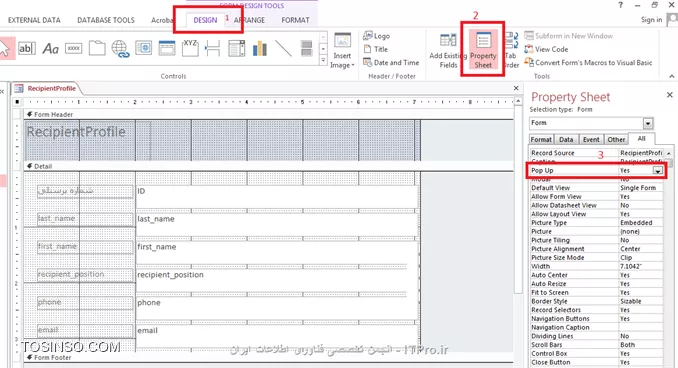This screenshot has width=678, height=368.
Task: Click the Default View property value
Action: pos(640,188)
